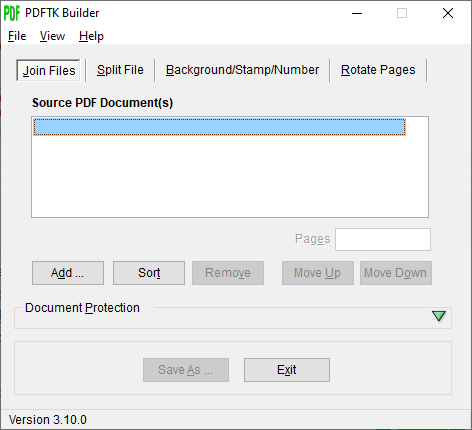The image size is (472, 430).
Task: Click the Remove button
Action: pos(228,273)
